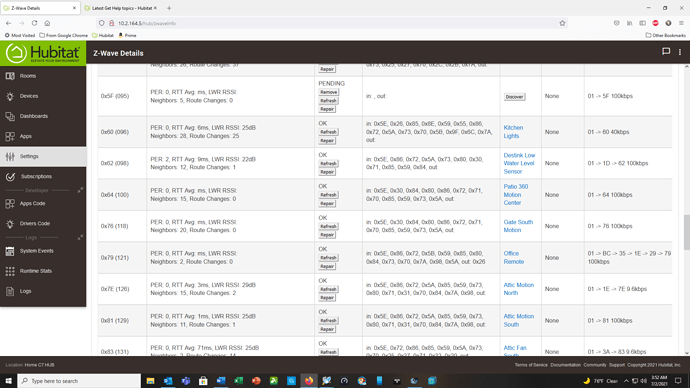This screenshot has width=690, height=388.
Task: Open Apps Code sidebar icon
Action: click(x=10, y=204)
